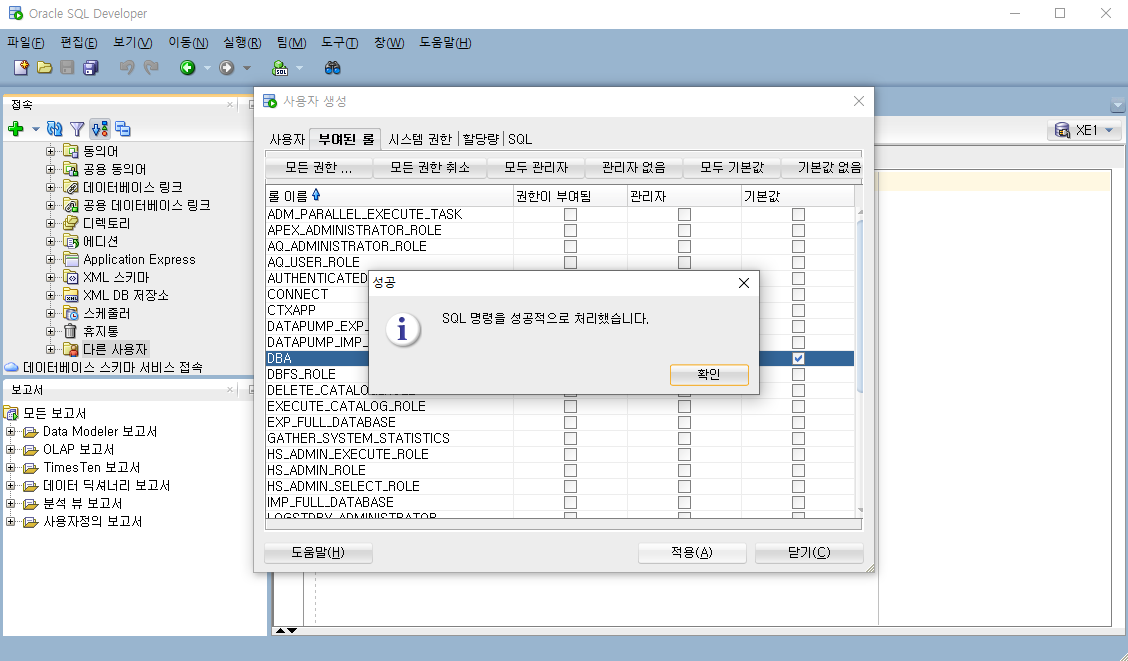The width and height of the screenshot is (1128, 661).
Task: Sort by the 롤 이름 column header
Action: 389,196
